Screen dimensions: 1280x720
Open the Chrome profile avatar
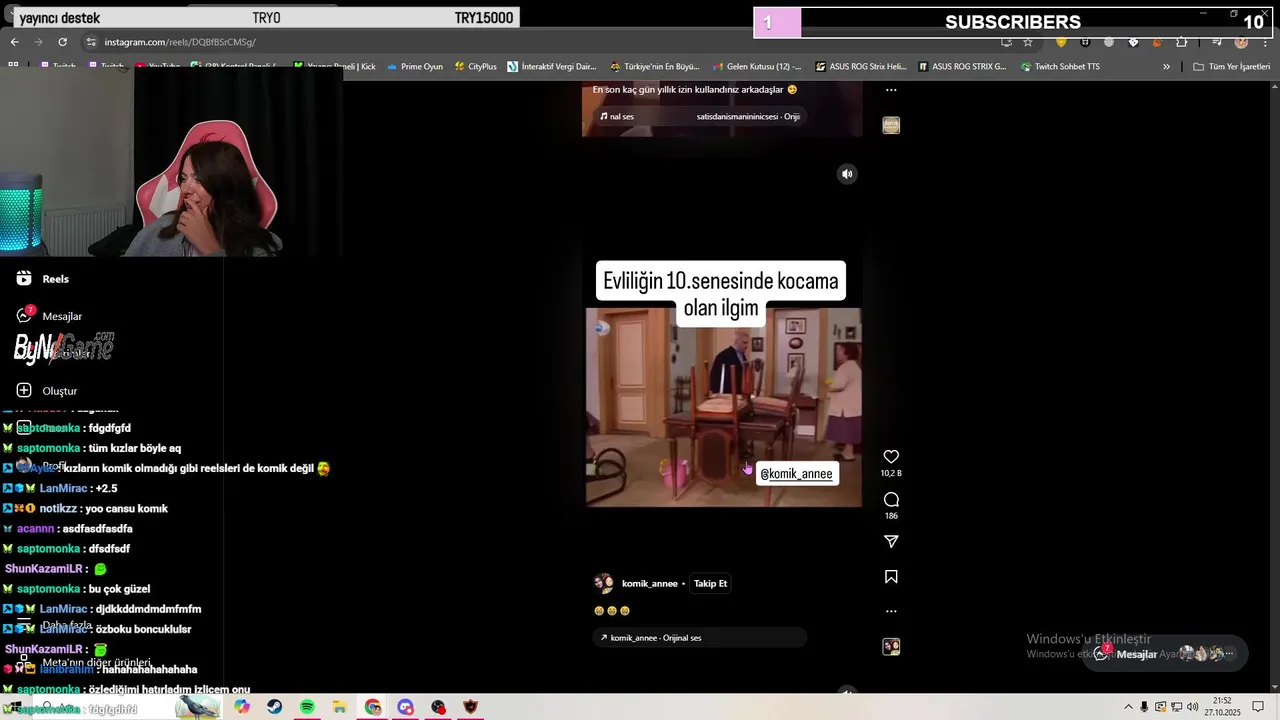coord(1241,42)
